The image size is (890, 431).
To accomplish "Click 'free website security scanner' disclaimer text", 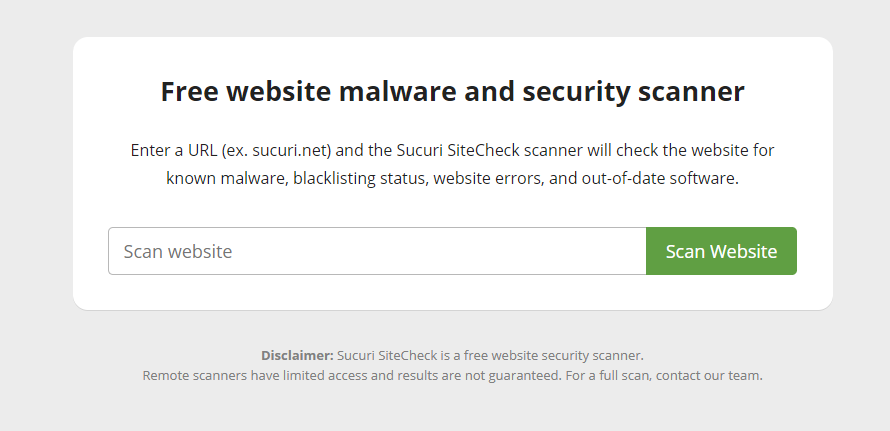I will pos(553,355).
